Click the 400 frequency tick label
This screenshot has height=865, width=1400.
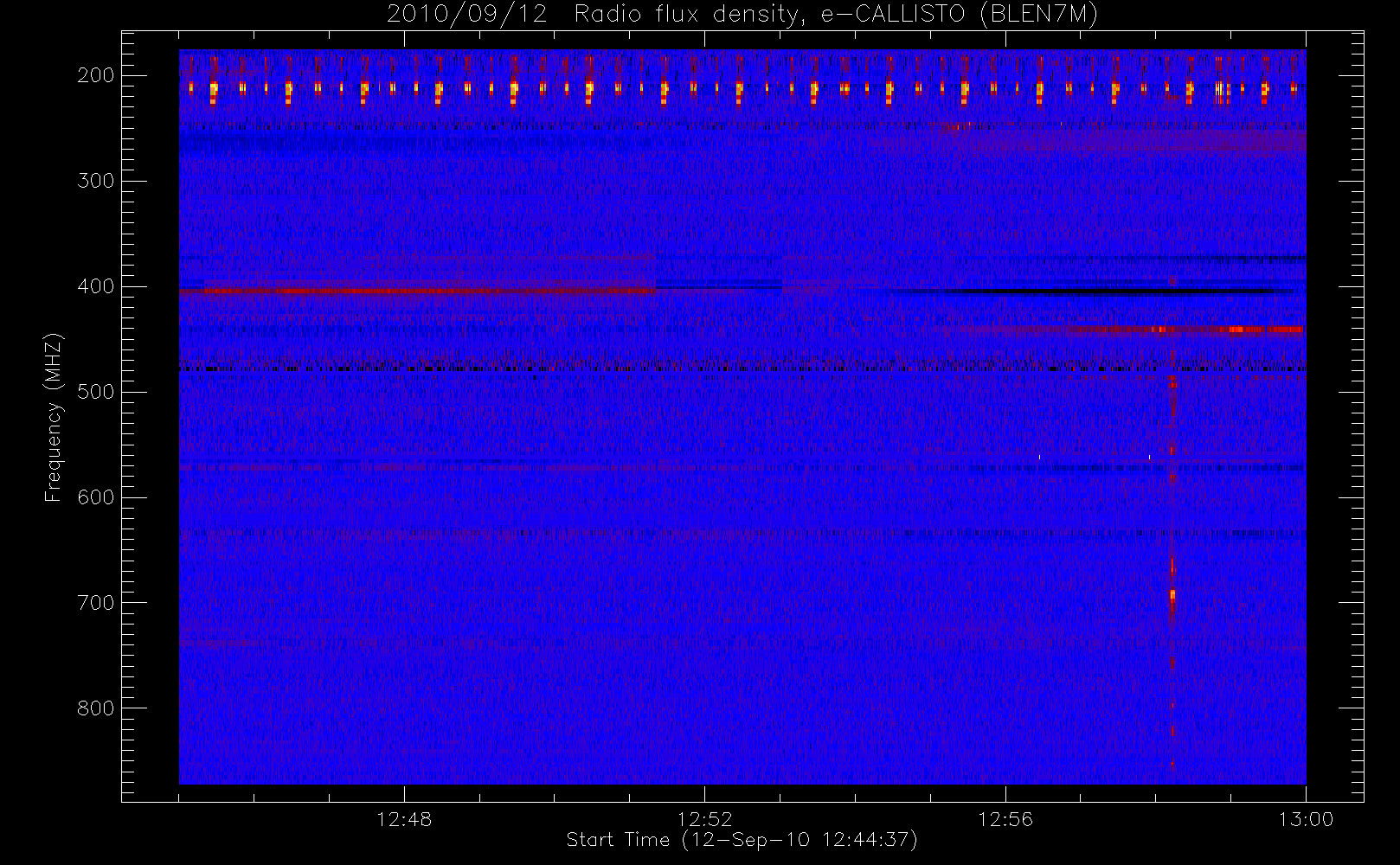pyautogui.click(x=95, y=286)
